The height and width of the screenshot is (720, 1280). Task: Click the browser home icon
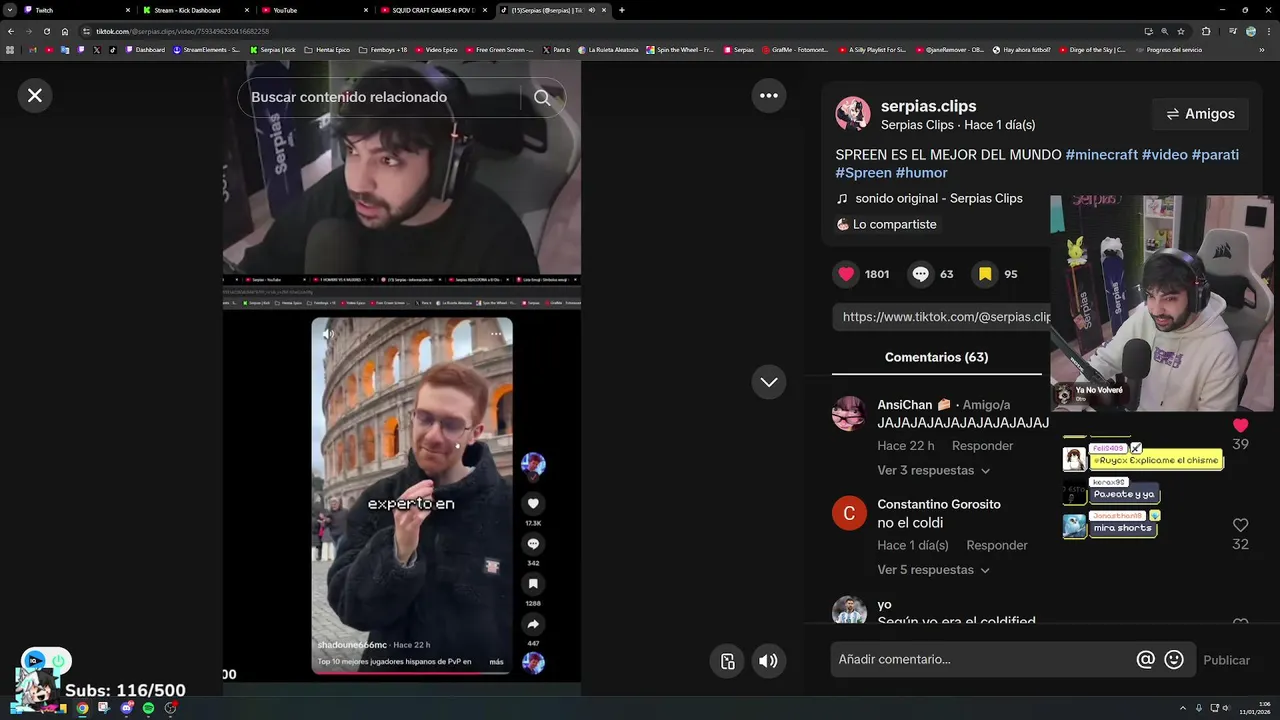point(65,31)
